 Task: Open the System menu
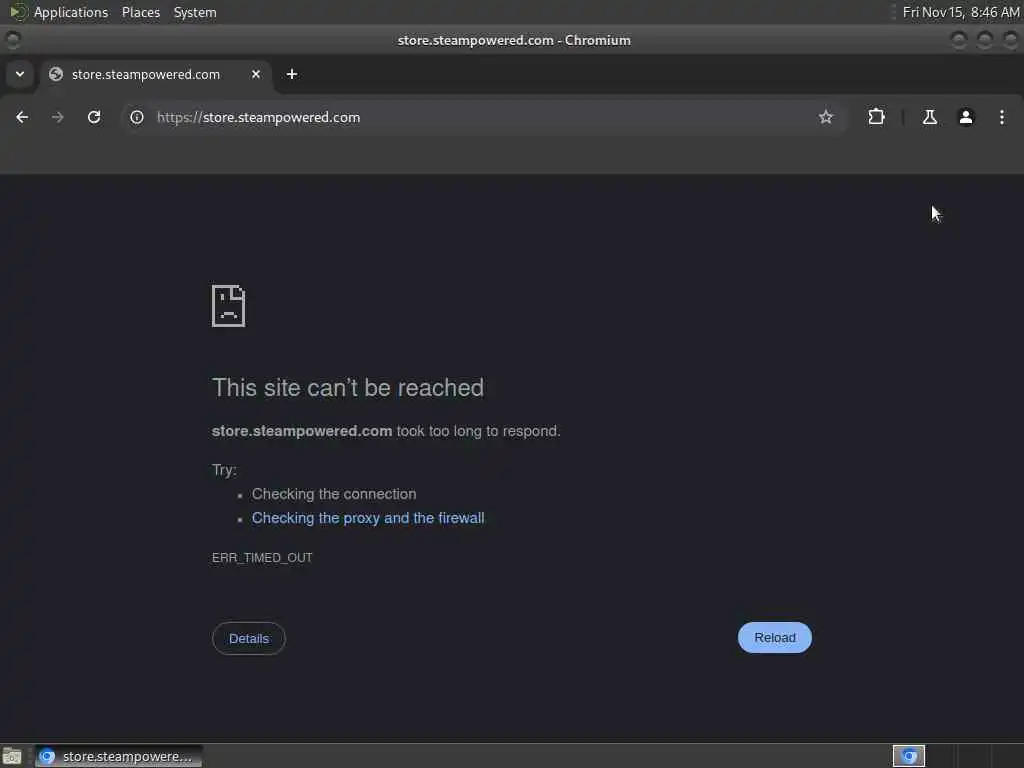tap(195, 12)
